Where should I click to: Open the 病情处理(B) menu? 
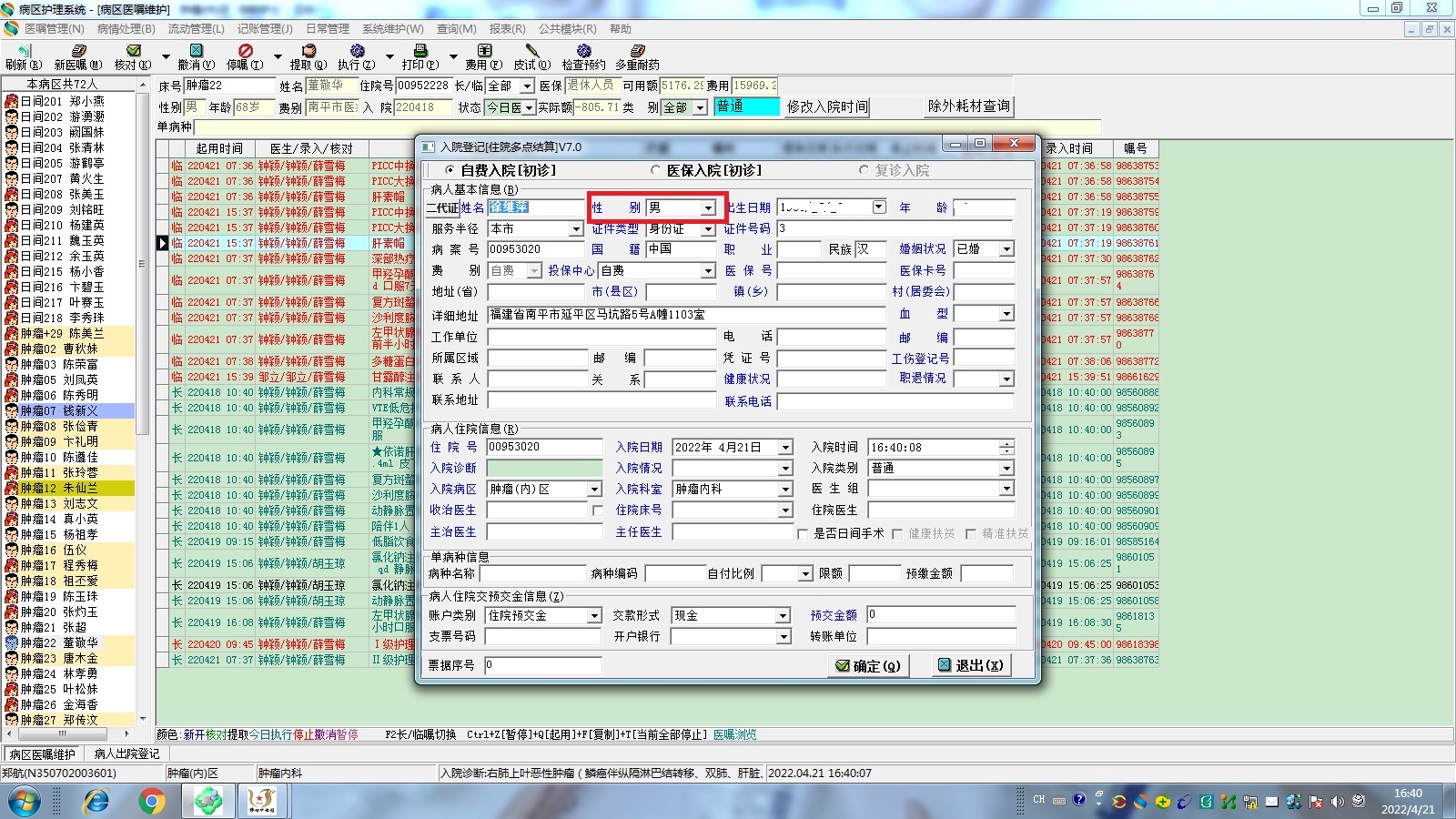(126, 29)
